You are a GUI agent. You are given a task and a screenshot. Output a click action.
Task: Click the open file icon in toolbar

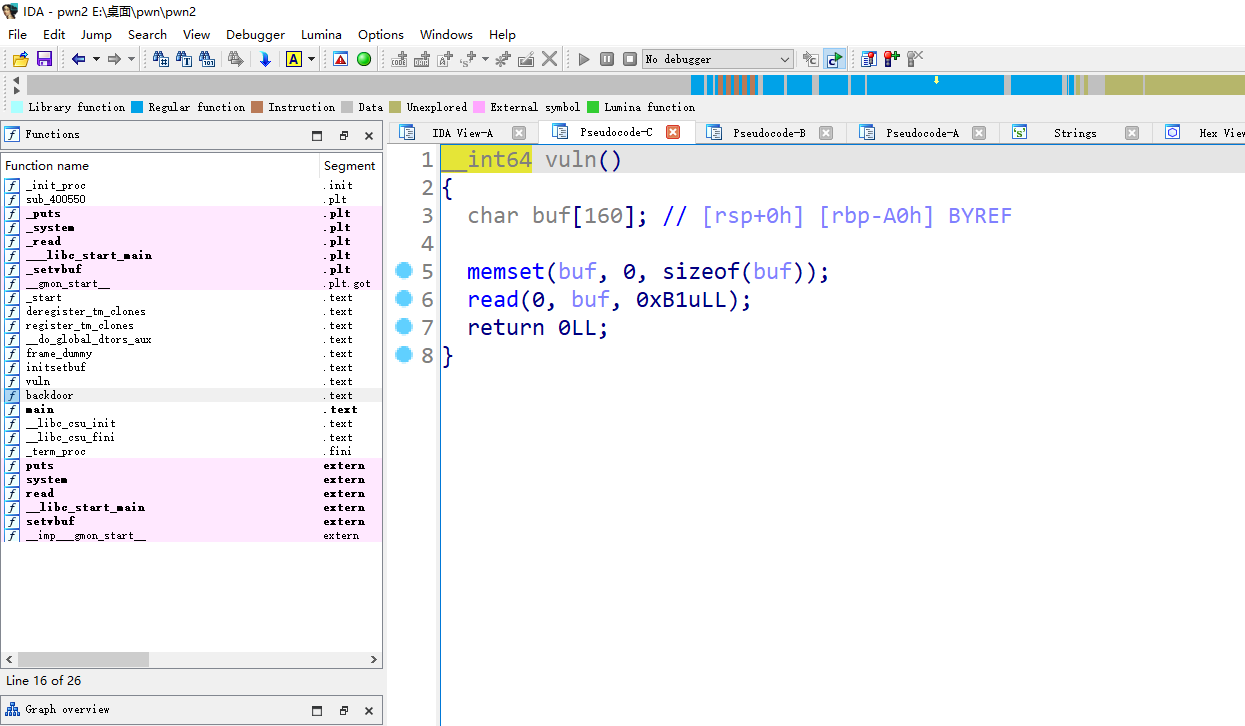click(20, 59)
